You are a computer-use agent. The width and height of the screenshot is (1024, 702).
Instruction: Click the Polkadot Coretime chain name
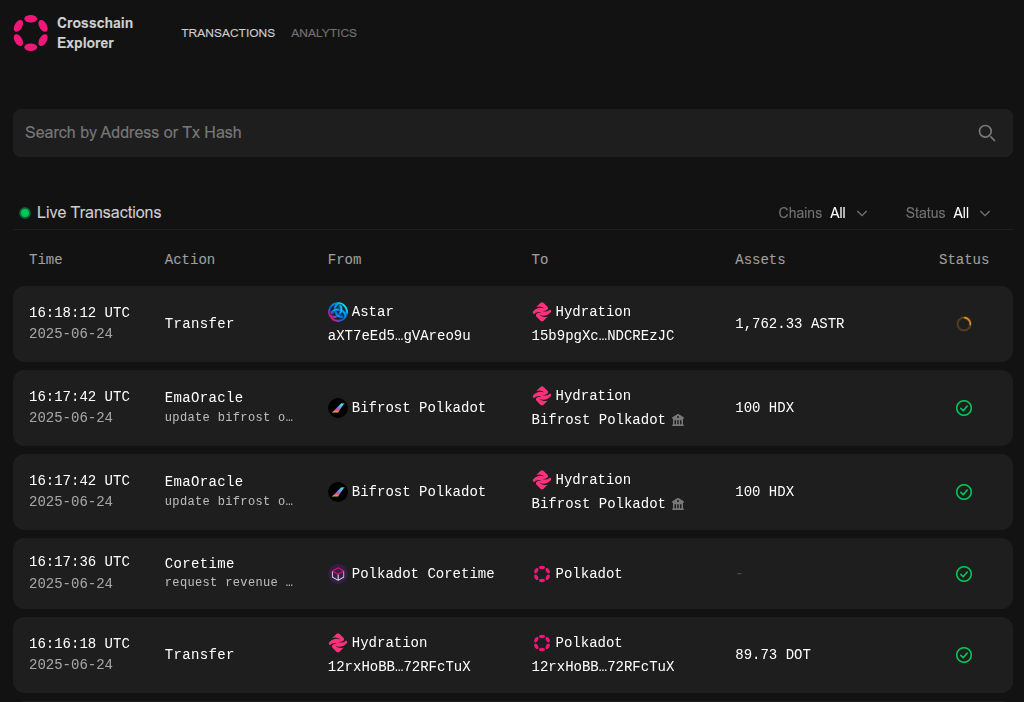click(423, 573)
